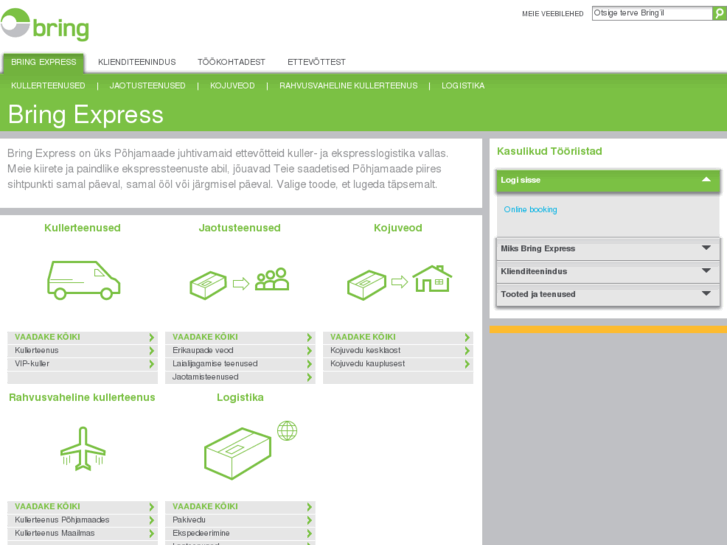The width and height of the screenshot is (727, 545).
Task: Open the KLIENDITEENINDUS top tab
Action: tap(137, 62)
